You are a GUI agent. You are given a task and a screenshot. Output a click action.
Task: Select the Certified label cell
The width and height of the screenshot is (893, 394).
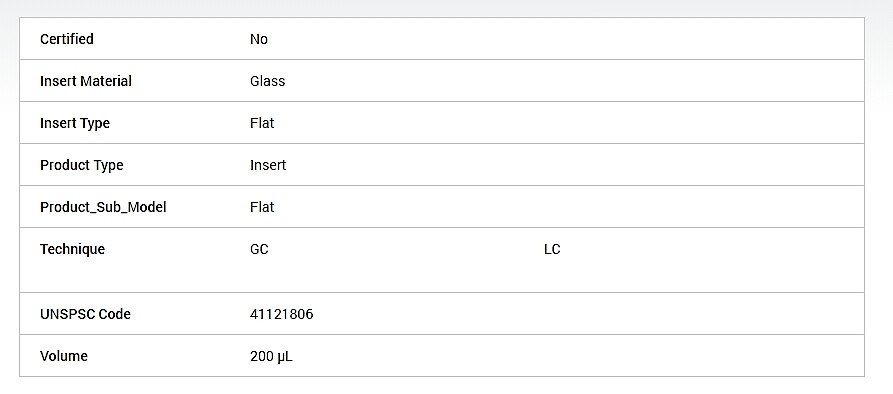(x=67, y=39)
